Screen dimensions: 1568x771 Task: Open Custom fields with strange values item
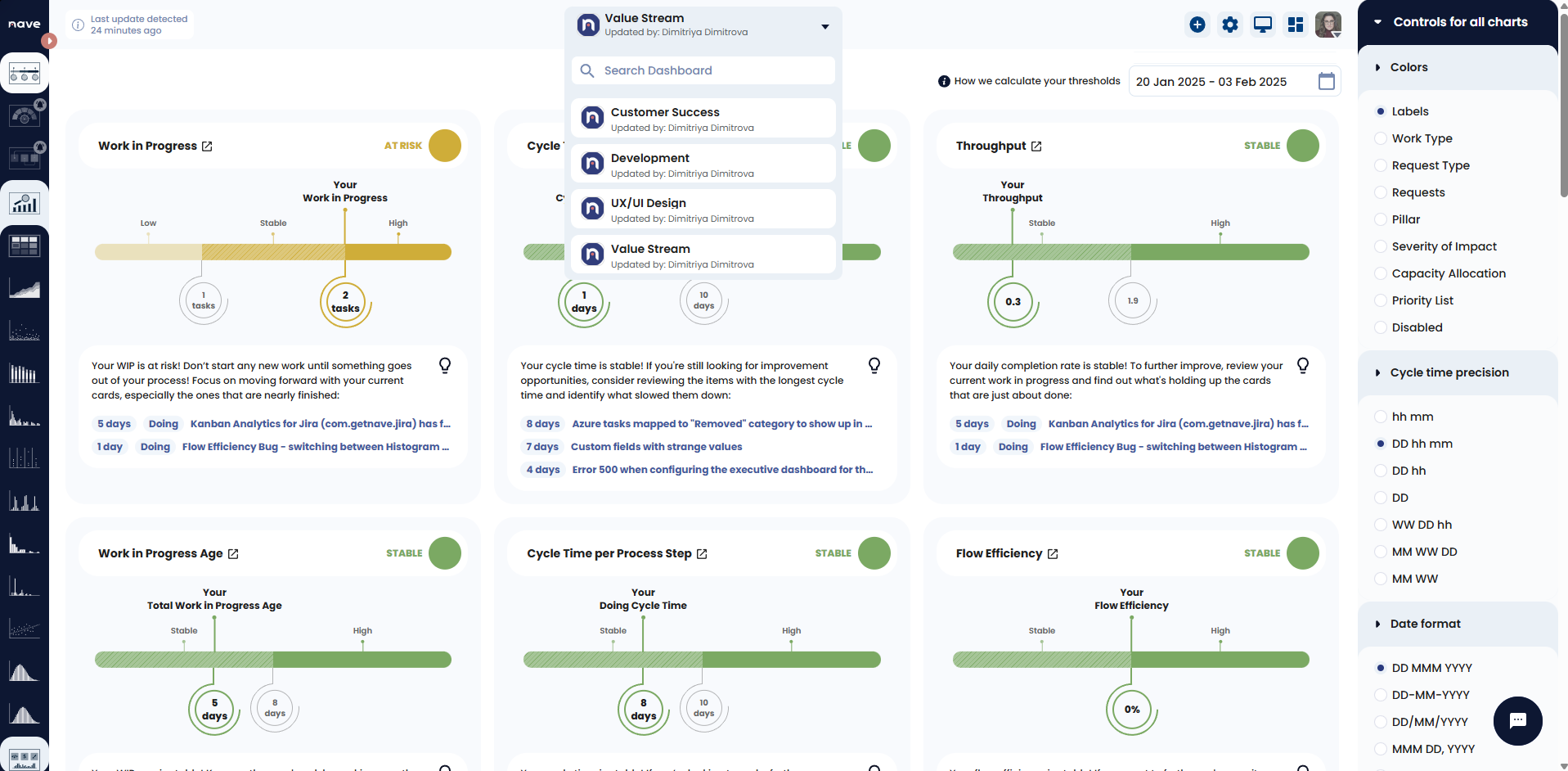656,447
